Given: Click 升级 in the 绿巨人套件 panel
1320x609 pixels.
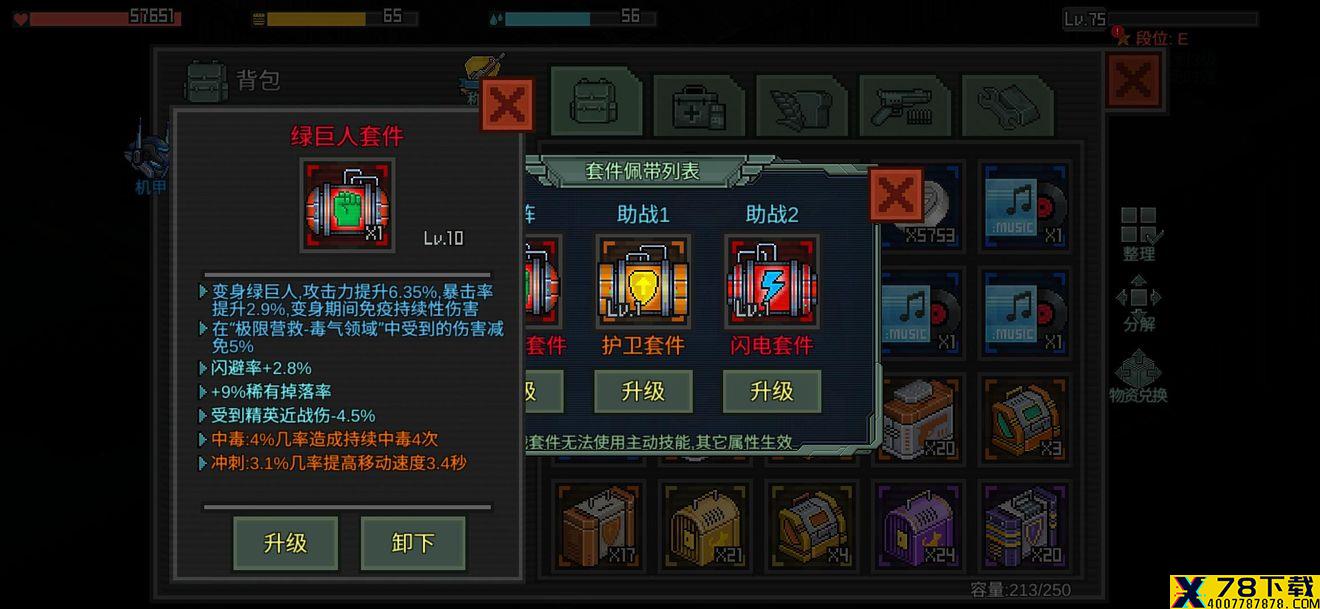Looking at the screenshot, I should coord(285,543).
